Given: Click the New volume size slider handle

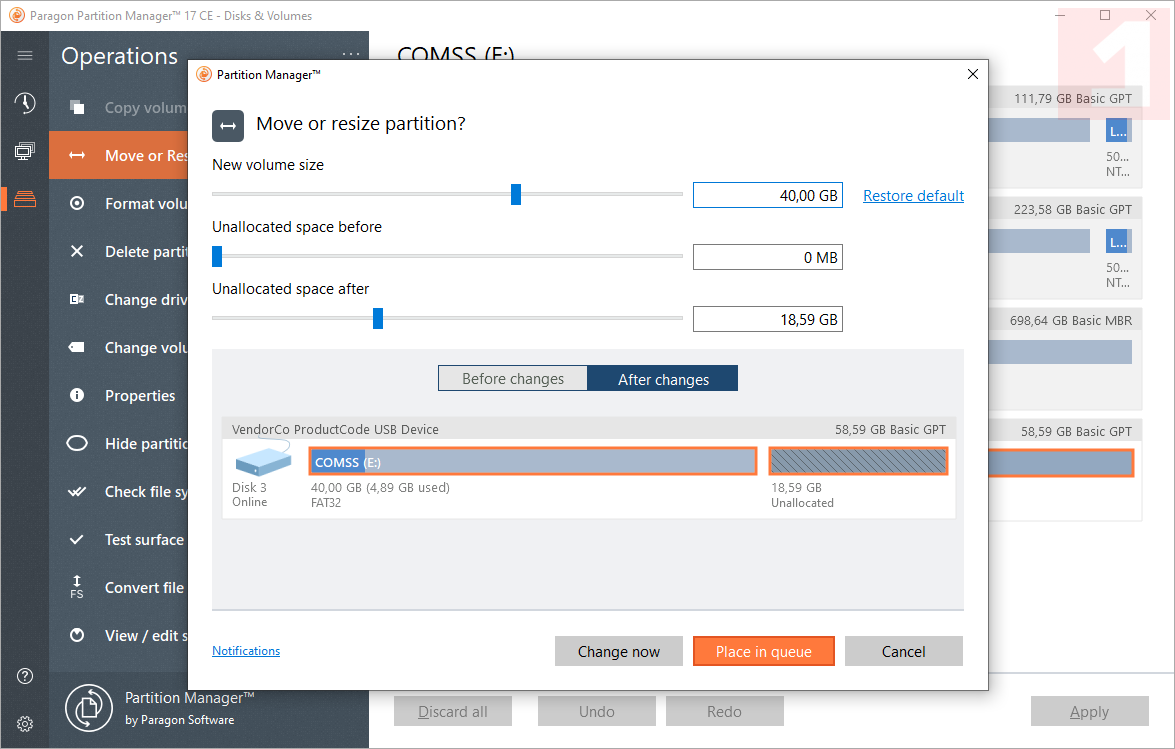Looking at the screenshot, I should pyautogui.click(x=516, y=194).
